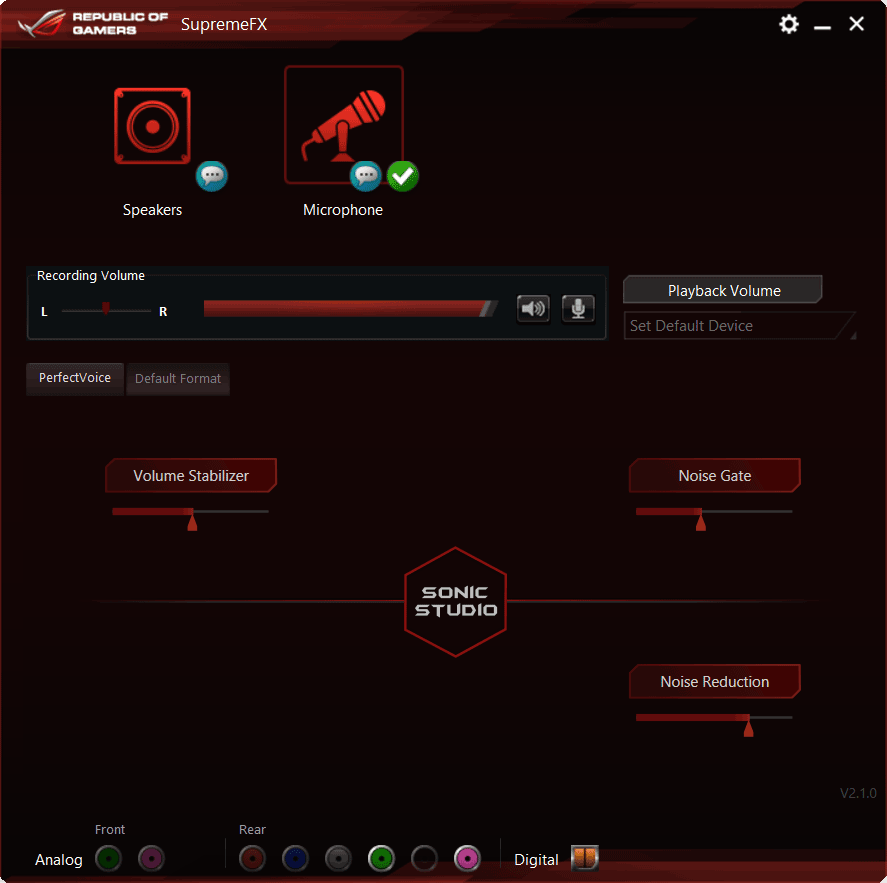The width and height of the screenshot is (887, 883).
Task: Click the green checkmark default badge on Microphone
Action: (x=403, y=176)
